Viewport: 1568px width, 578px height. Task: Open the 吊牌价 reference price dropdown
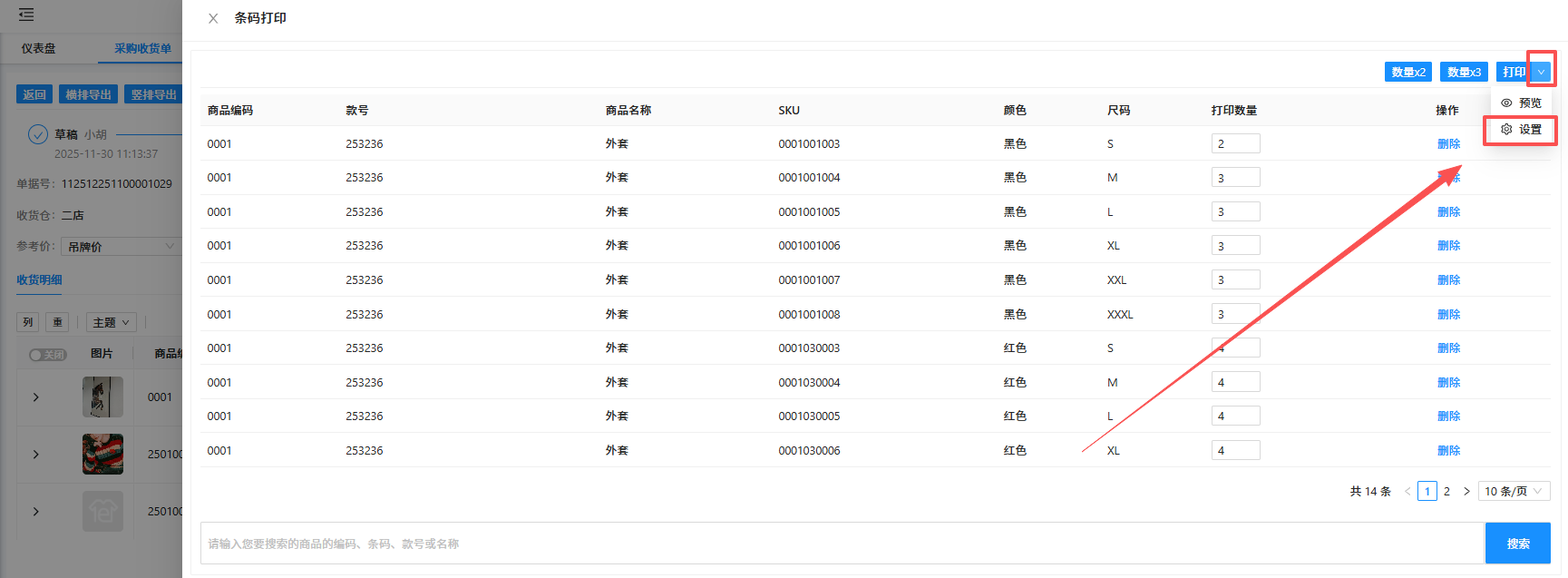(x=121, y=247)
